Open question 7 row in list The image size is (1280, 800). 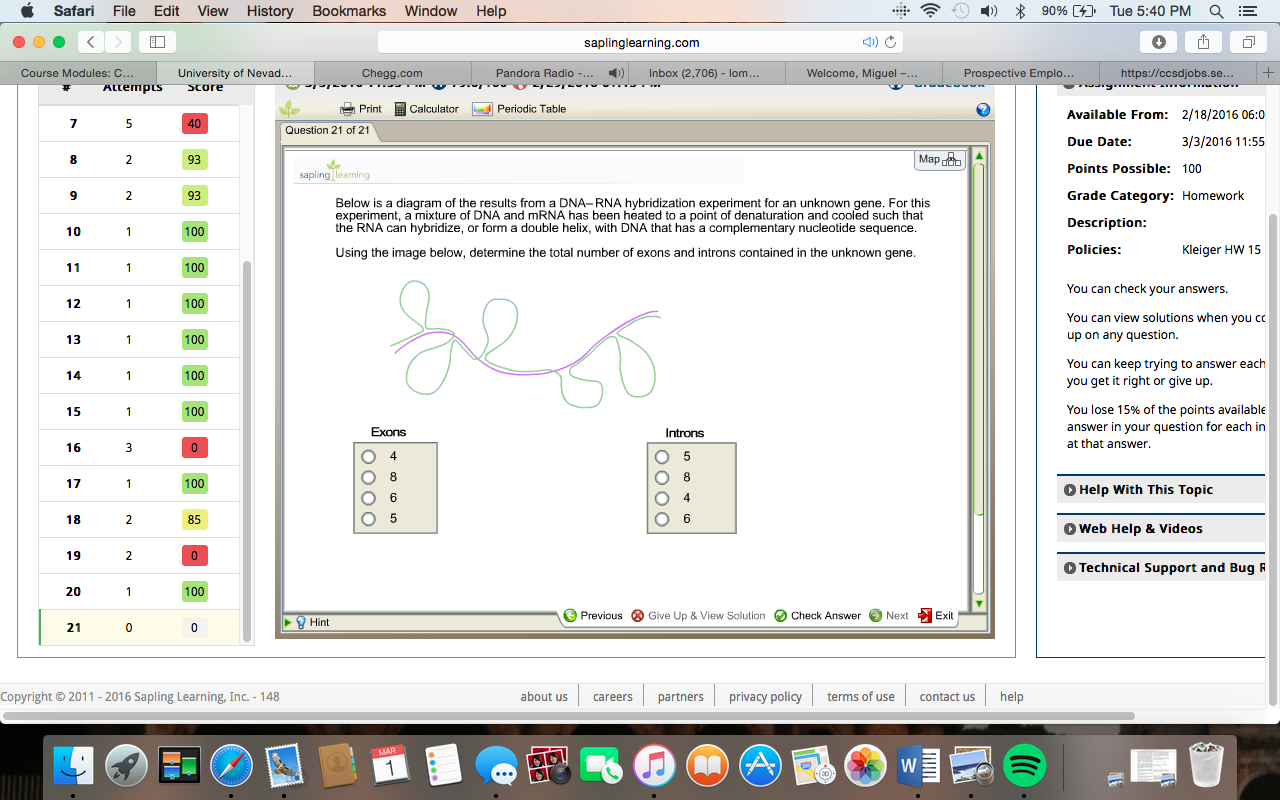tap(139, 124)
